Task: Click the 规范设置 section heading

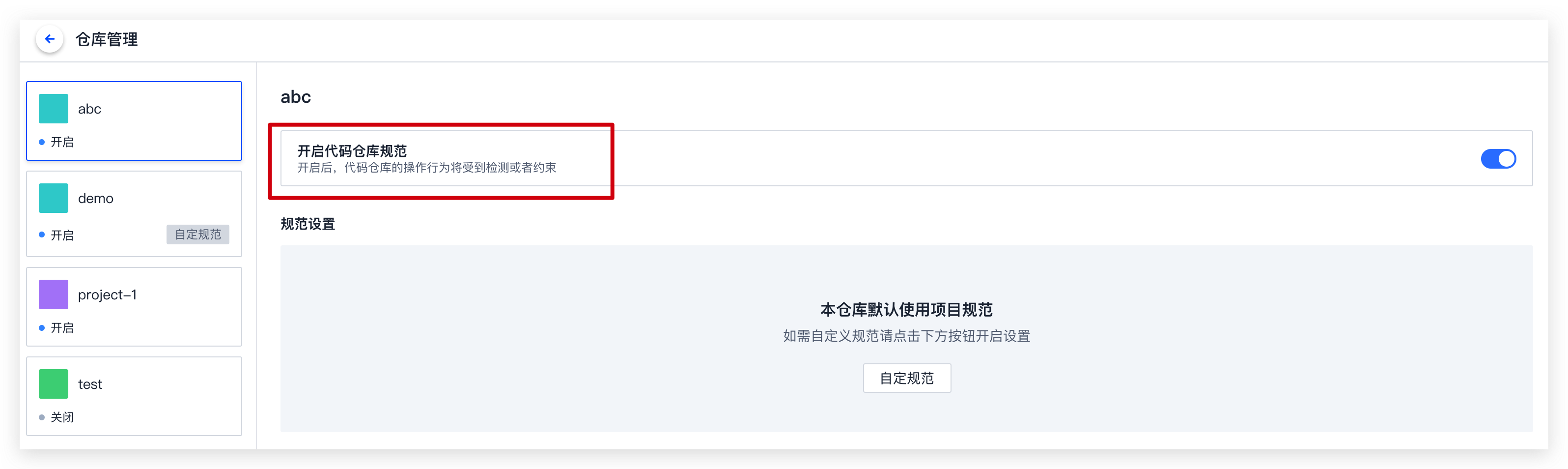Action: (x=308, y=224)
